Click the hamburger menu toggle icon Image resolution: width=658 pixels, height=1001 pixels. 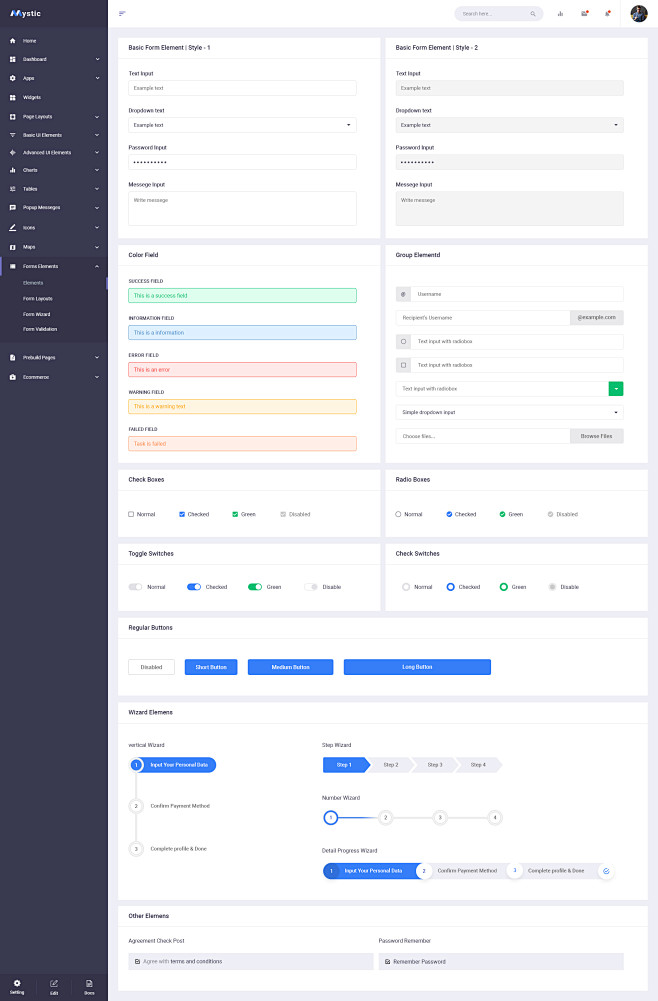click(122, 14)
